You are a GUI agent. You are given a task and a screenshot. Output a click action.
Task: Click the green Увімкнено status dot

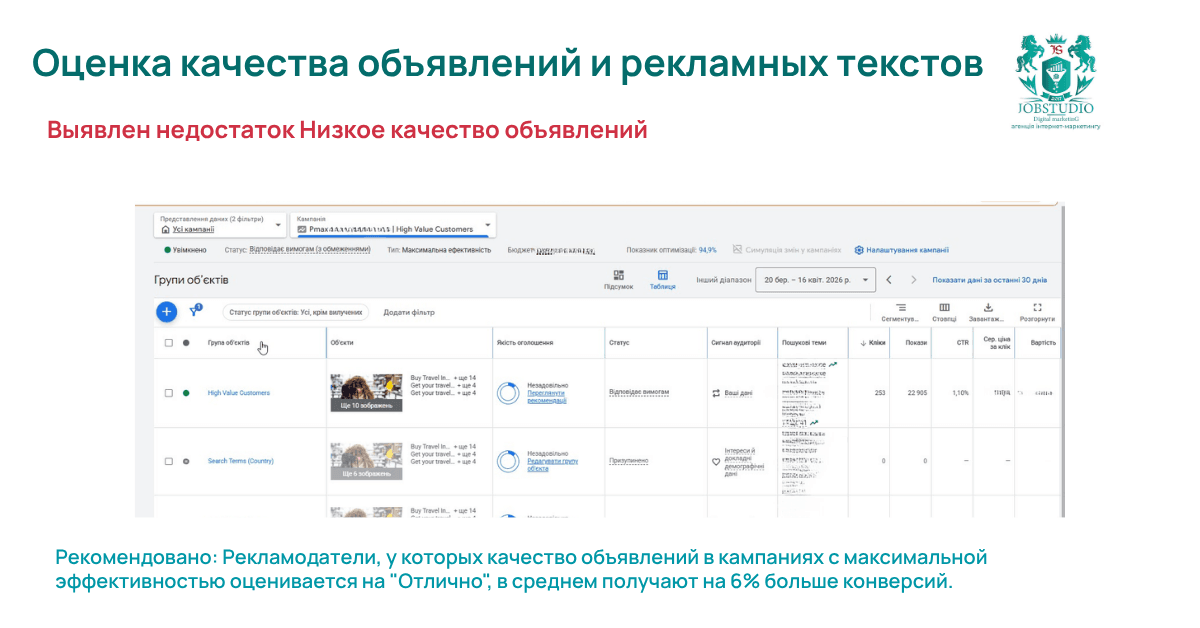[167, 250]
